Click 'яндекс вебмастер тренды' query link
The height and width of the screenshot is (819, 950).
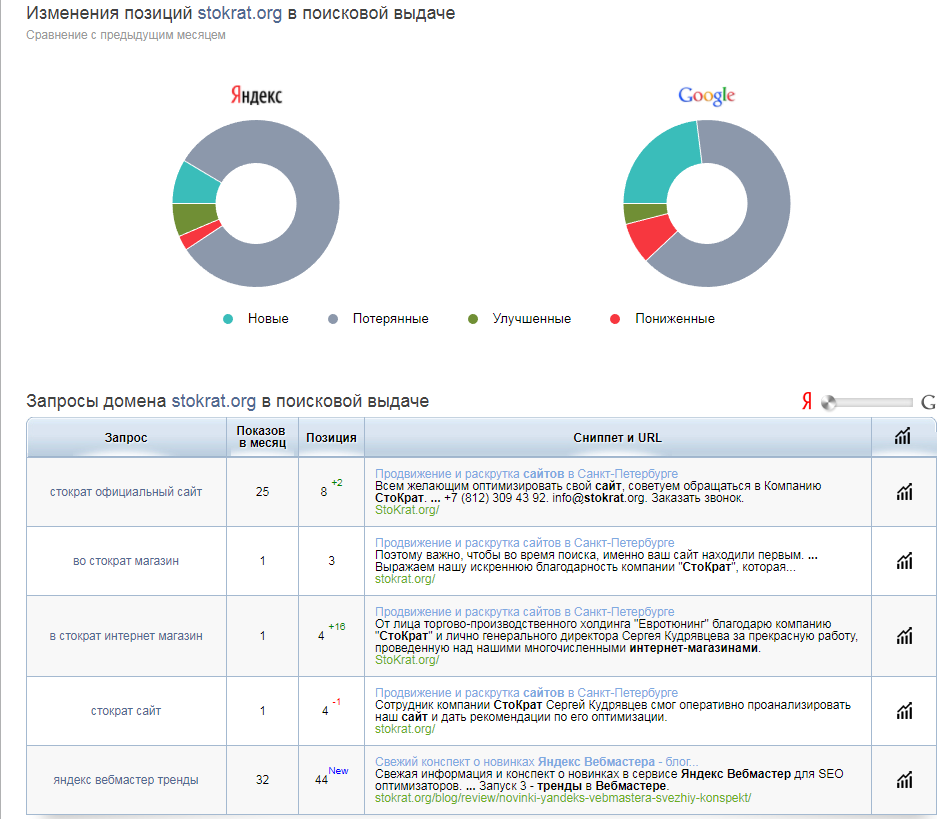point(126,779)
